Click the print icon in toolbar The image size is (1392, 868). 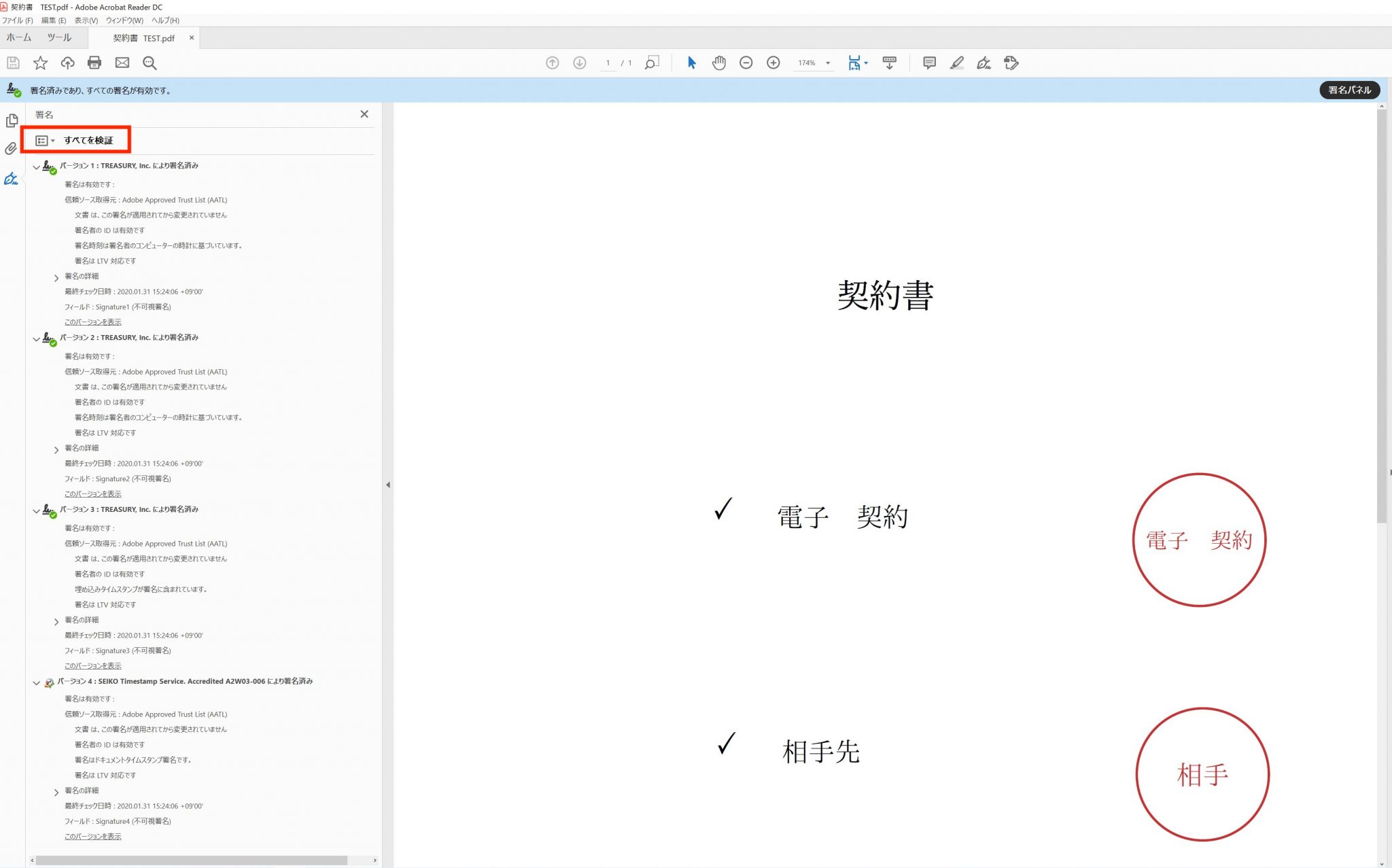[x=94, y=63]
